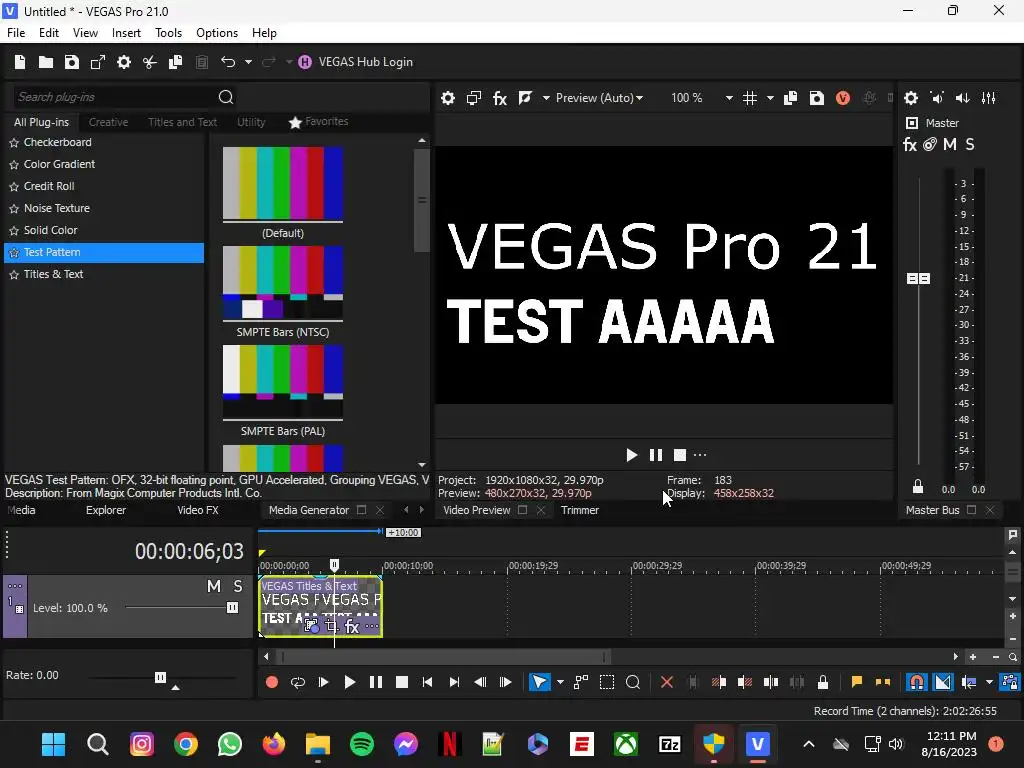
Task: Choose the (Default) test pattern preset
Action: pyautogui.click(x=283, y=193)
